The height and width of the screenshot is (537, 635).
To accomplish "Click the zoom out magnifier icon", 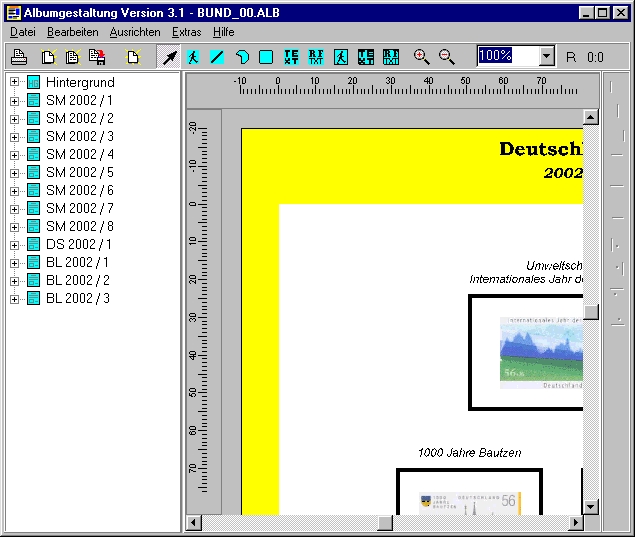I will [446, 57].
